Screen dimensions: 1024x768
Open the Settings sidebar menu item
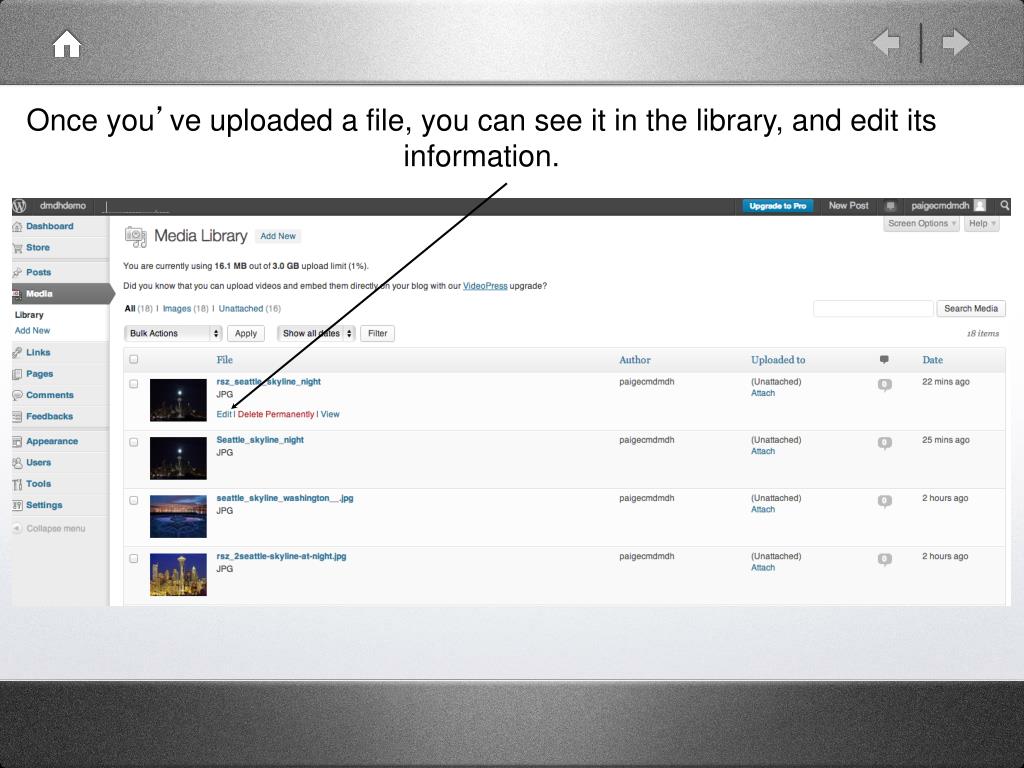pyautogui.click(x=44, y=505)
